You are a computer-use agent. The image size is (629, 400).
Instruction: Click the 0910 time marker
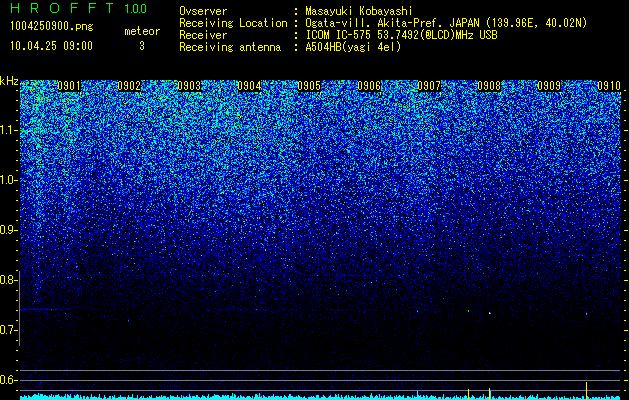[609, 86]
